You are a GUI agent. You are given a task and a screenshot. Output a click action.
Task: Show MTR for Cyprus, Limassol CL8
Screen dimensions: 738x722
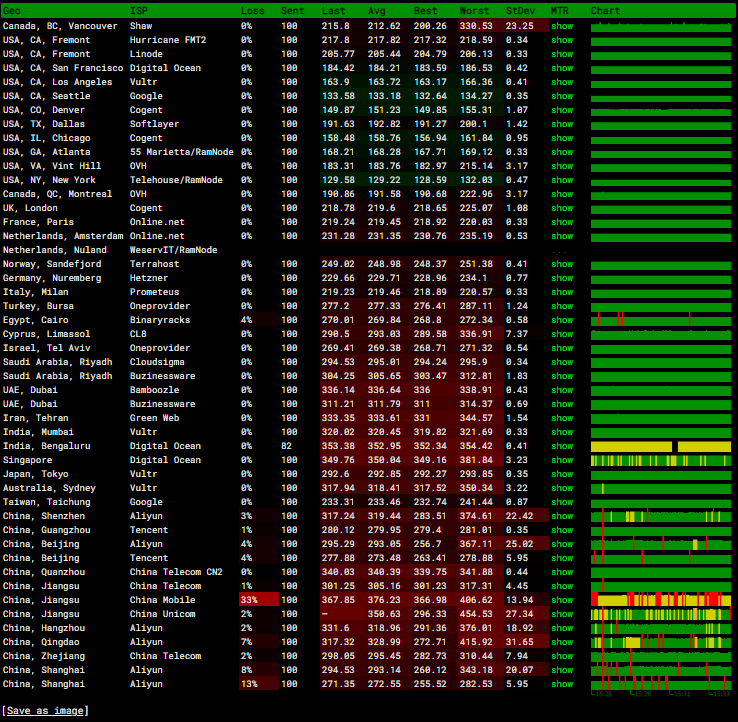(562, 334)
